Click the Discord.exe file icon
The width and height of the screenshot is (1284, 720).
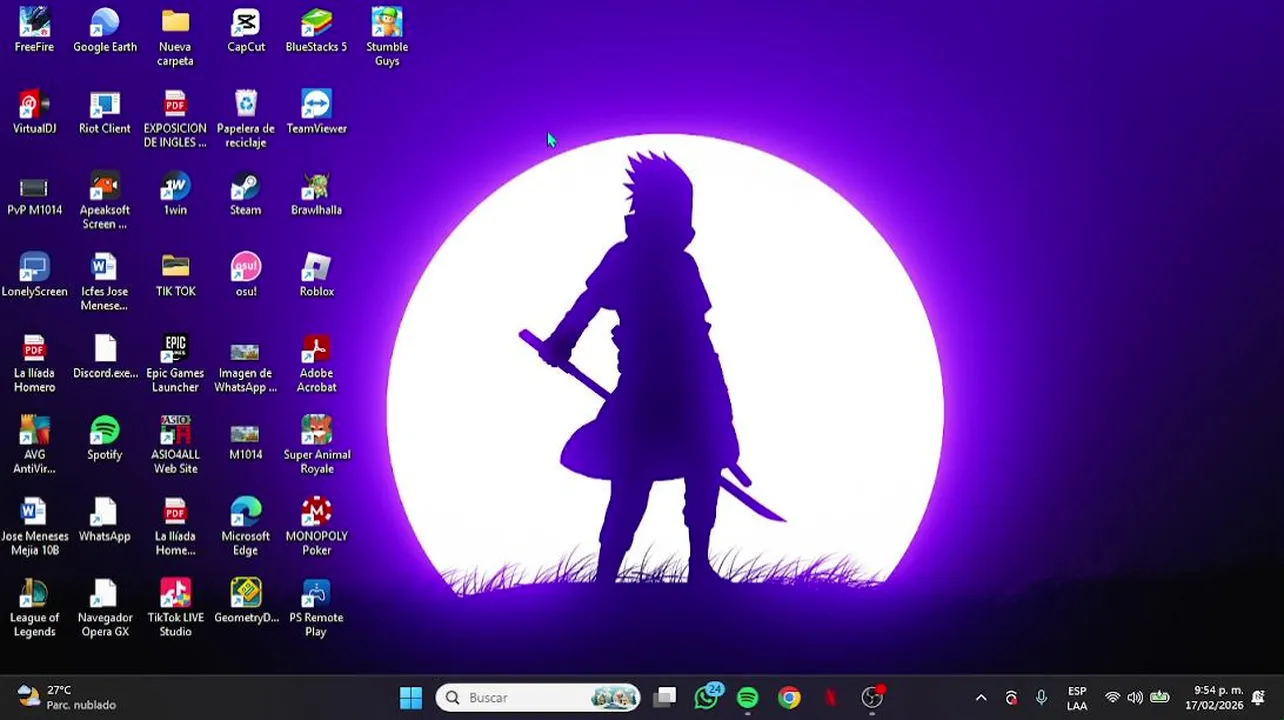coord(105,357)
